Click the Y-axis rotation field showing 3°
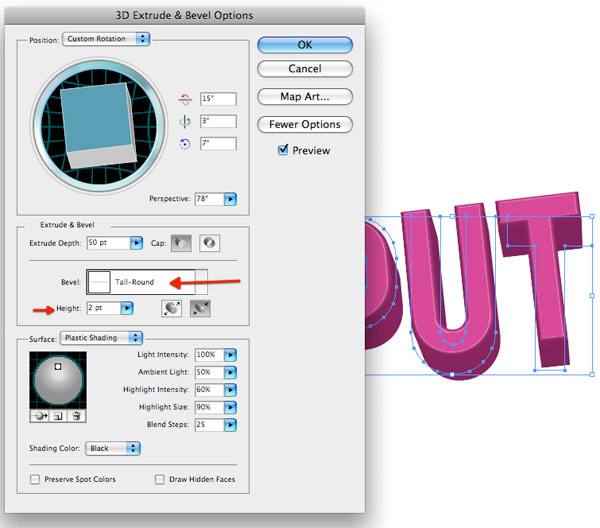This screenshot has height=528, width=600. pos(218,121)
